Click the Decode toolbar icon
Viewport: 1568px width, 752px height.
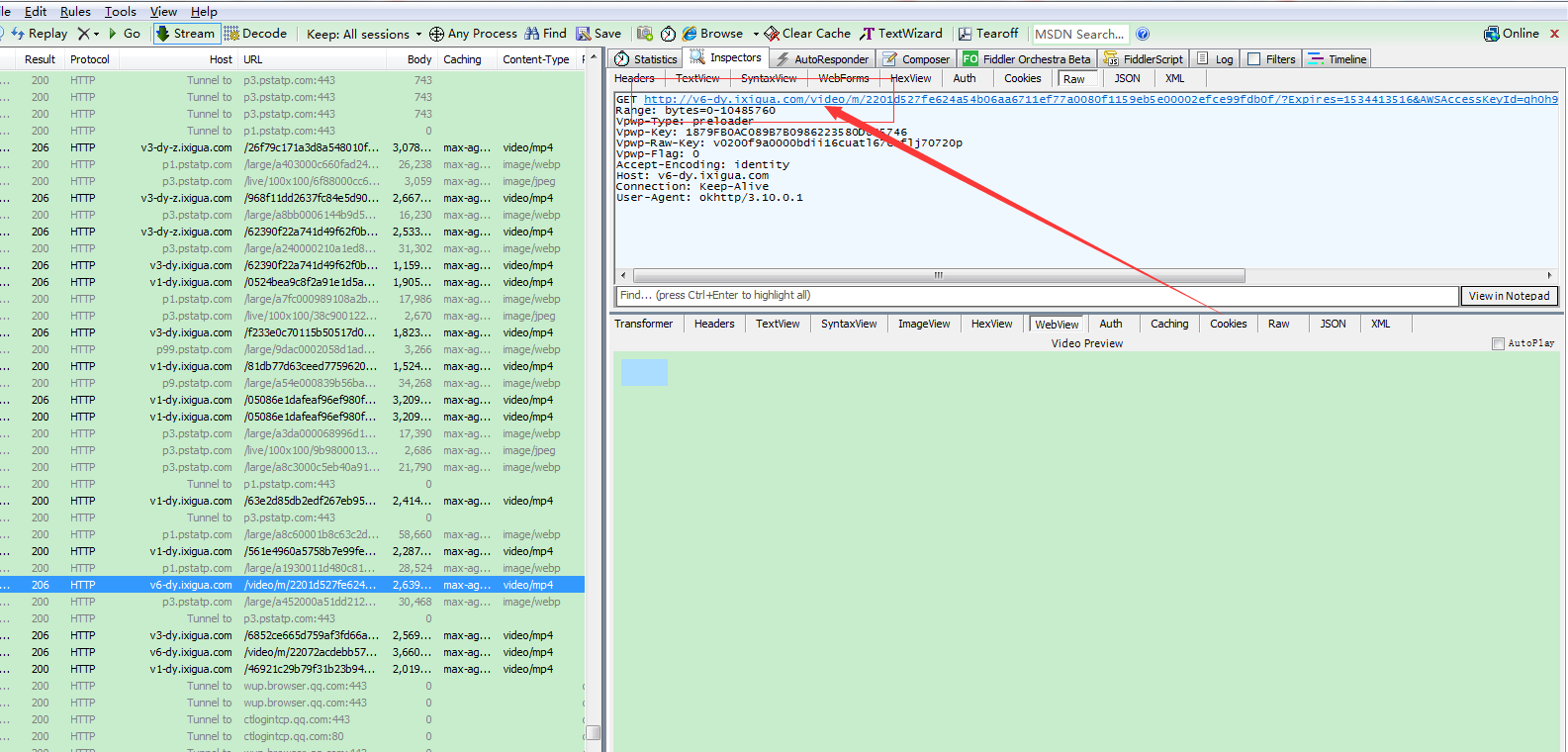coord(232,34)
